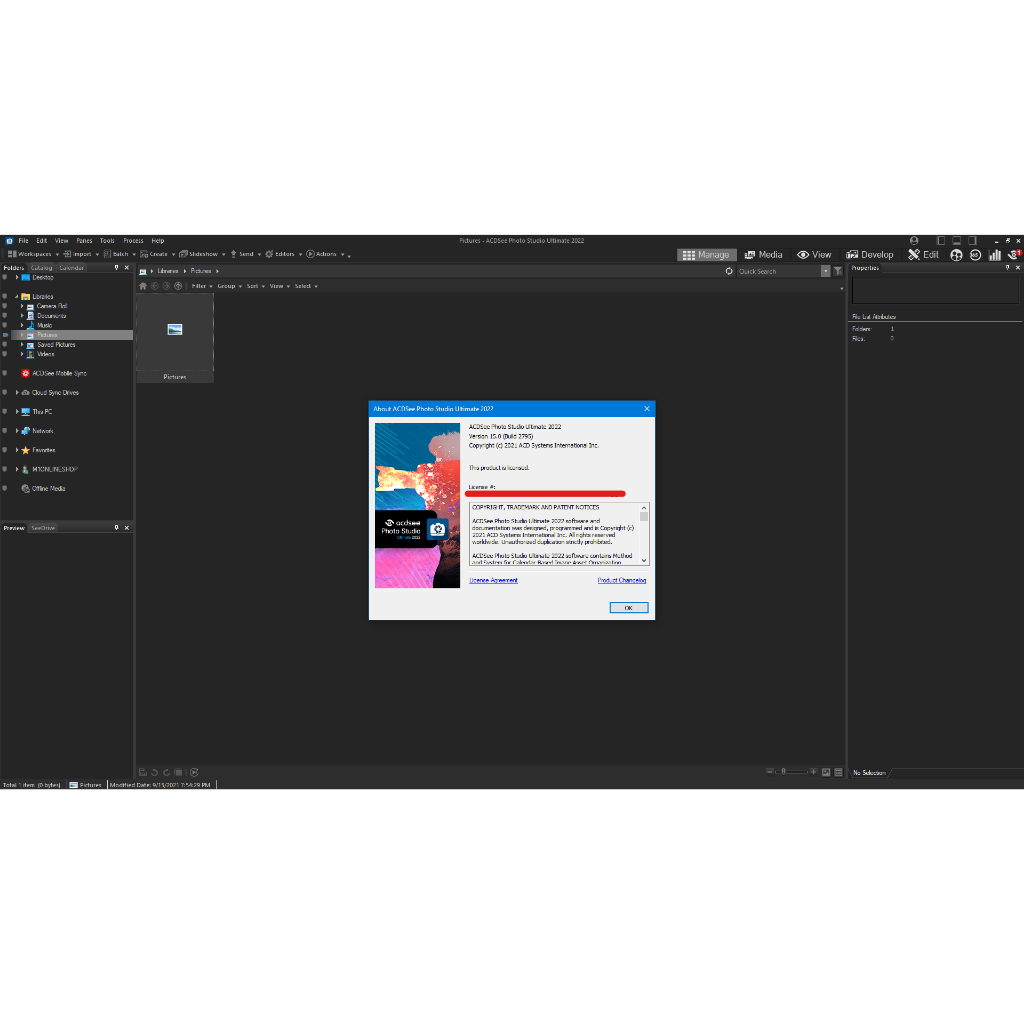Open the search filter funnel icon

coord(838,271)
